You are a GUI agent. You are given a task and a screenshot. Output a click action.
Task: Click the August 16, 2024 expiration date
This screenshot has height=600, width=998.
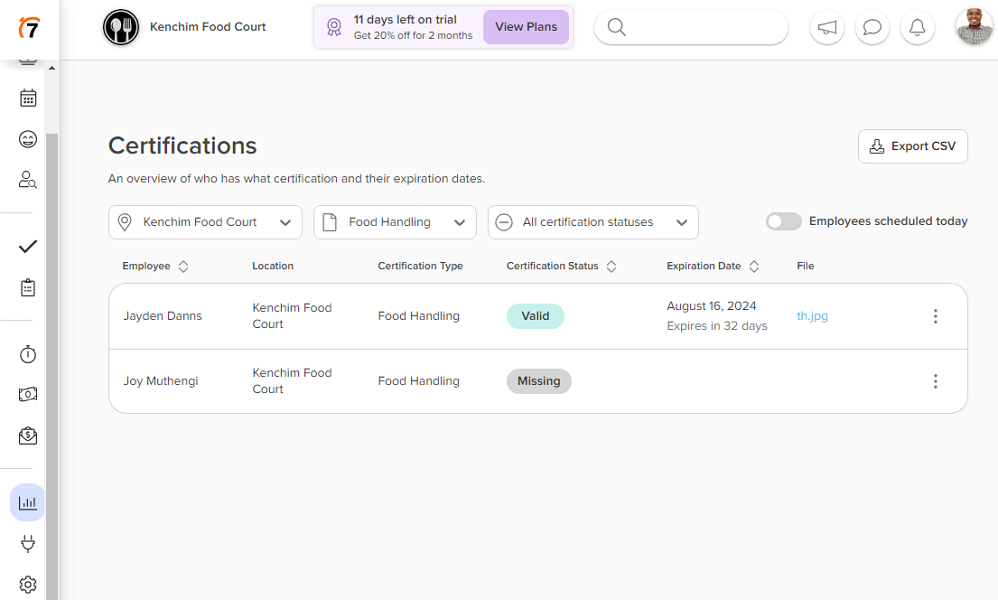click(x=711, y=306)
